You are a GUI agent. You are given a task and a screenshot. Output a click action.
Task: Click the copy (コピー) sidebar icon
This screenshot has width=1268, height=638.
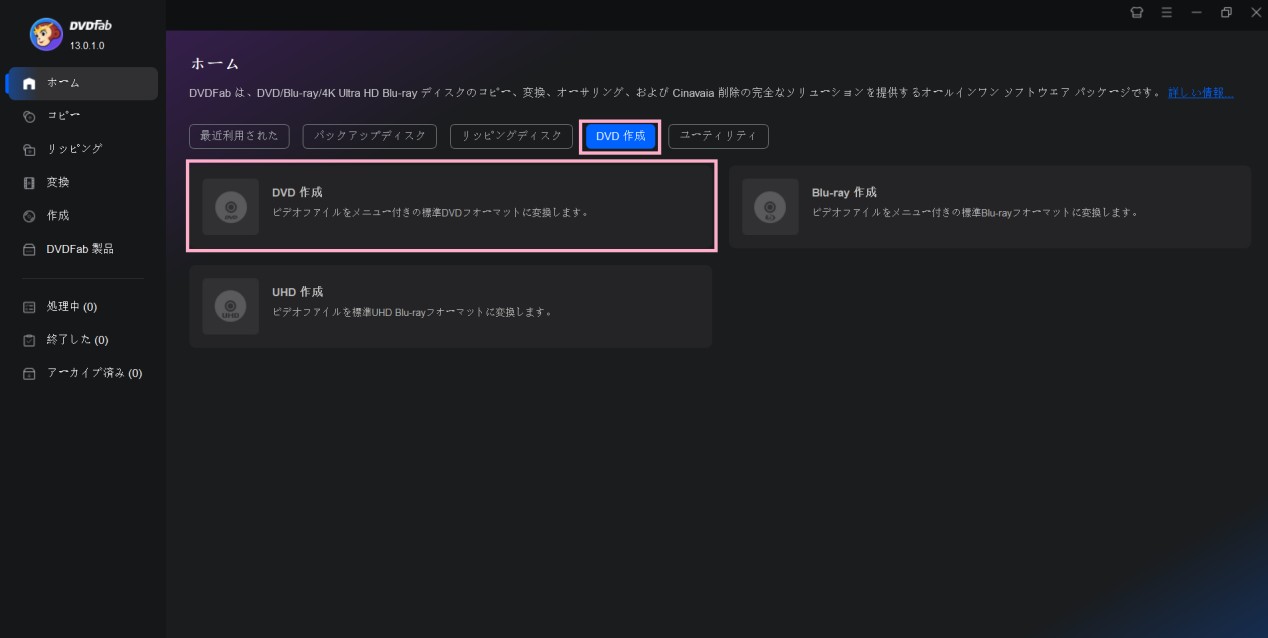[x=29, y=116]
